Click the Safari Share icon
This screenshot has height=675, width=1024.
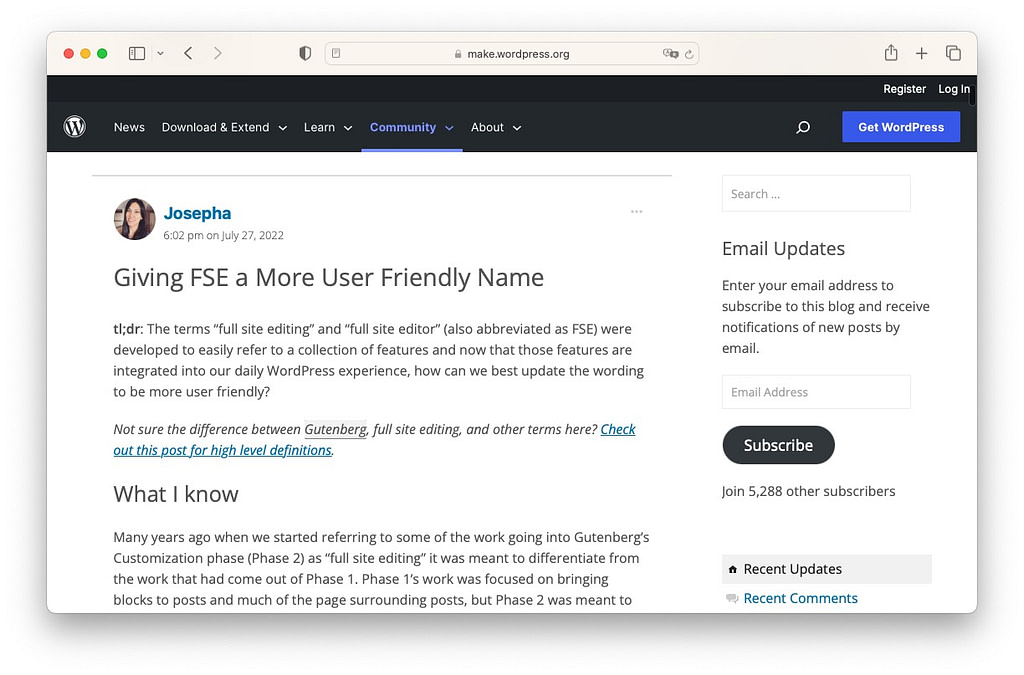(x=890, y=53)
